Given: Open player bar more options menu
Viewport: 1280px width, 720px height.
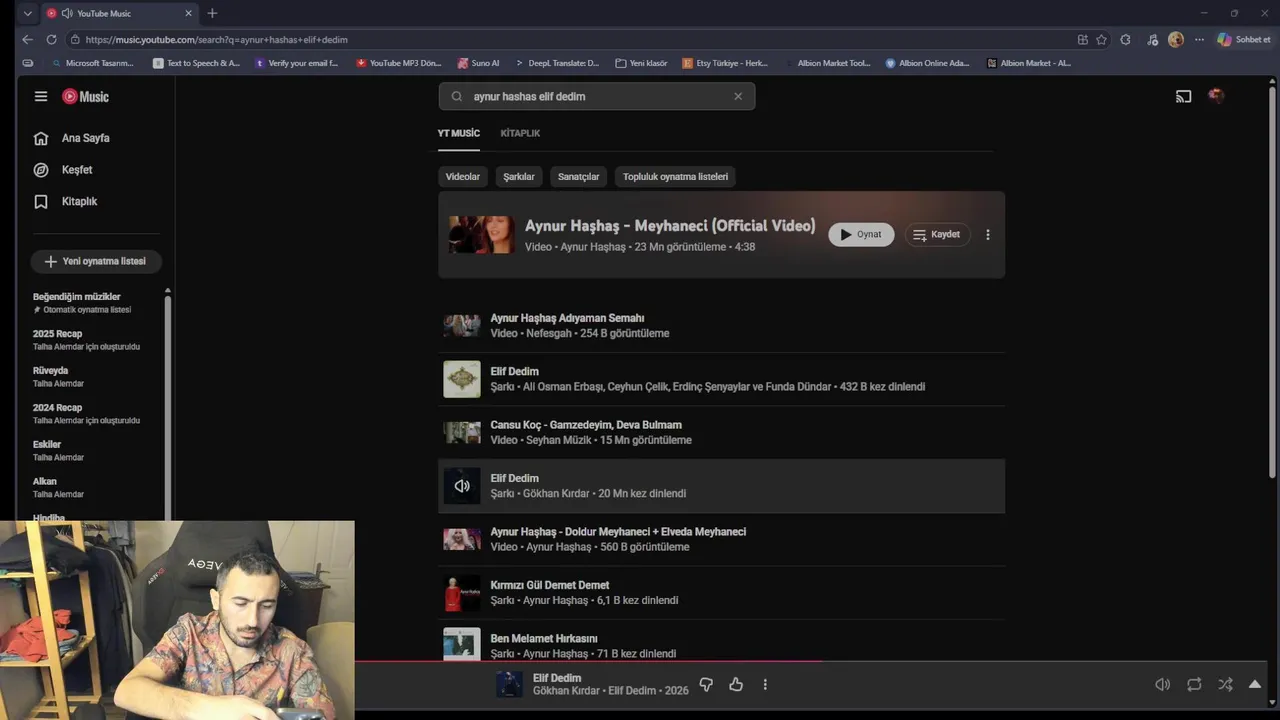Looking at the screenshot, I should (765, 685).
